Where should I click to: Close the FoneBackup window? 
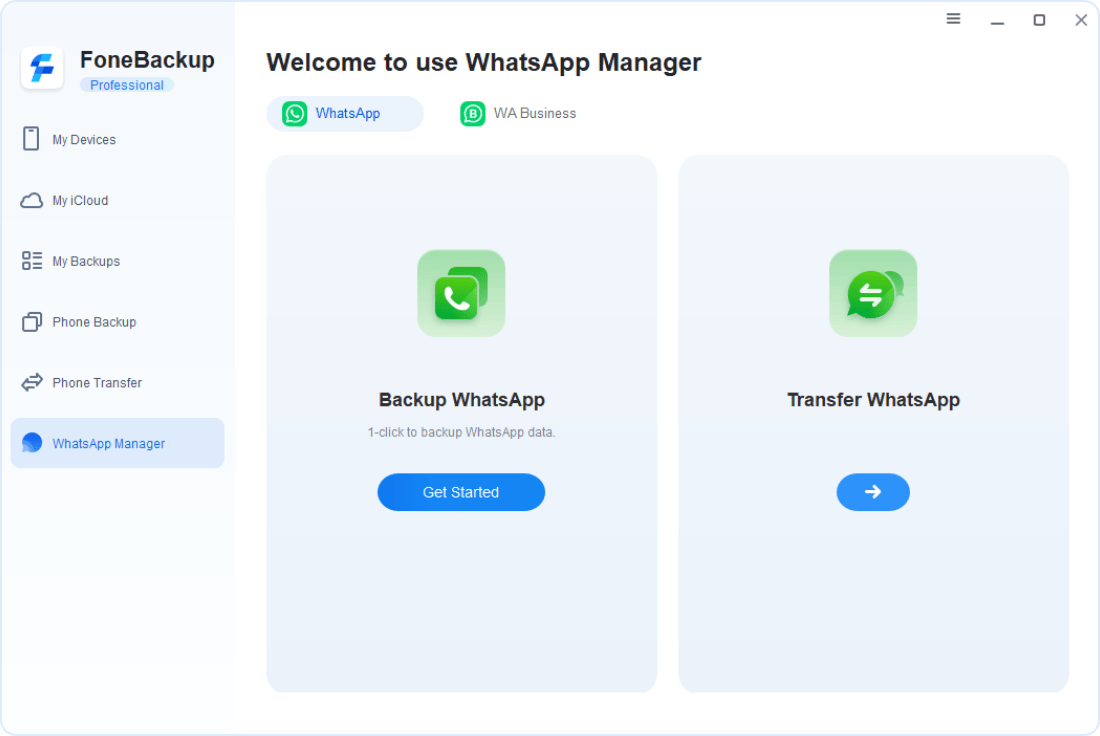point(1081,20)
